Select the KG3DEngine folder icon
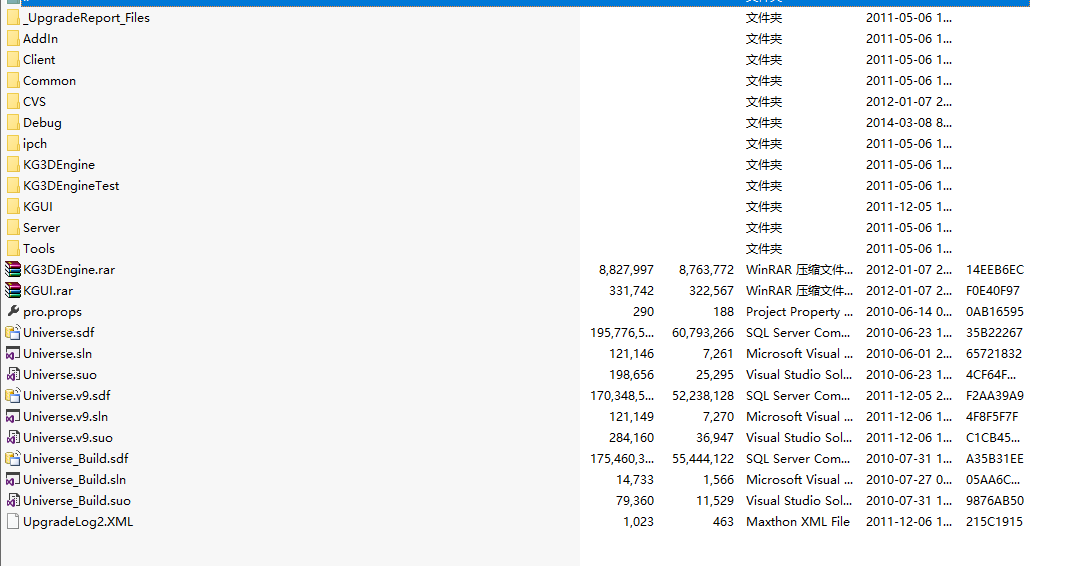Viewport: 1075px width, 566px height. [13, 165]
